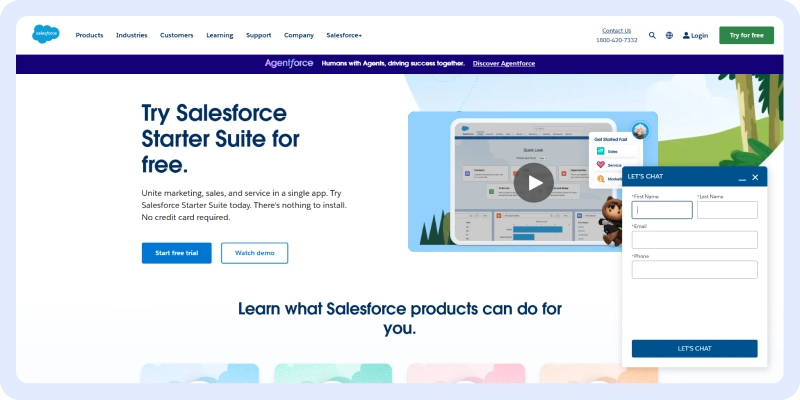This screenshot has height=400, width=800.
Task: Click the Login person icon
Action: 686,36
